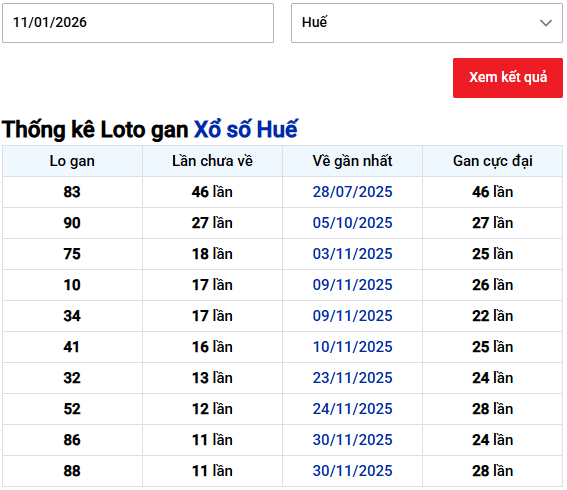Open the 30/11/2025 link in row 88
Image resolution: width=567 pixels, height=490 pixels.
(352, 471)
